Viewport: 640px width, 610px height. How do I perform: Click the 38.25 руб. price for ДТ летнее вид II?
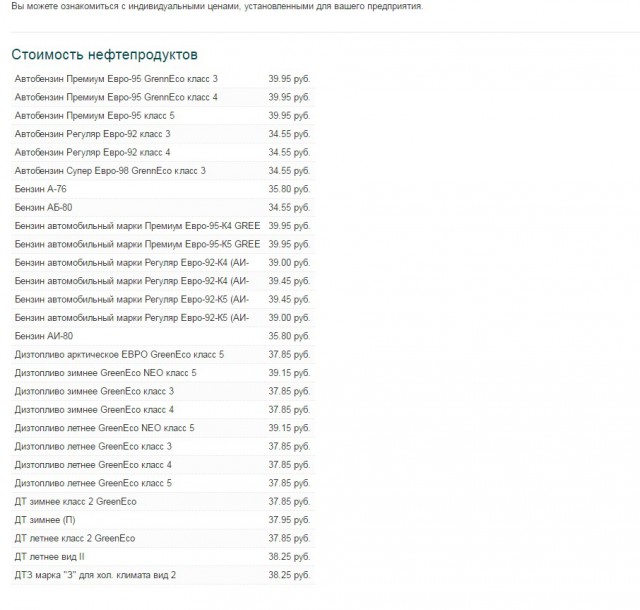click(x=289, y=557)
